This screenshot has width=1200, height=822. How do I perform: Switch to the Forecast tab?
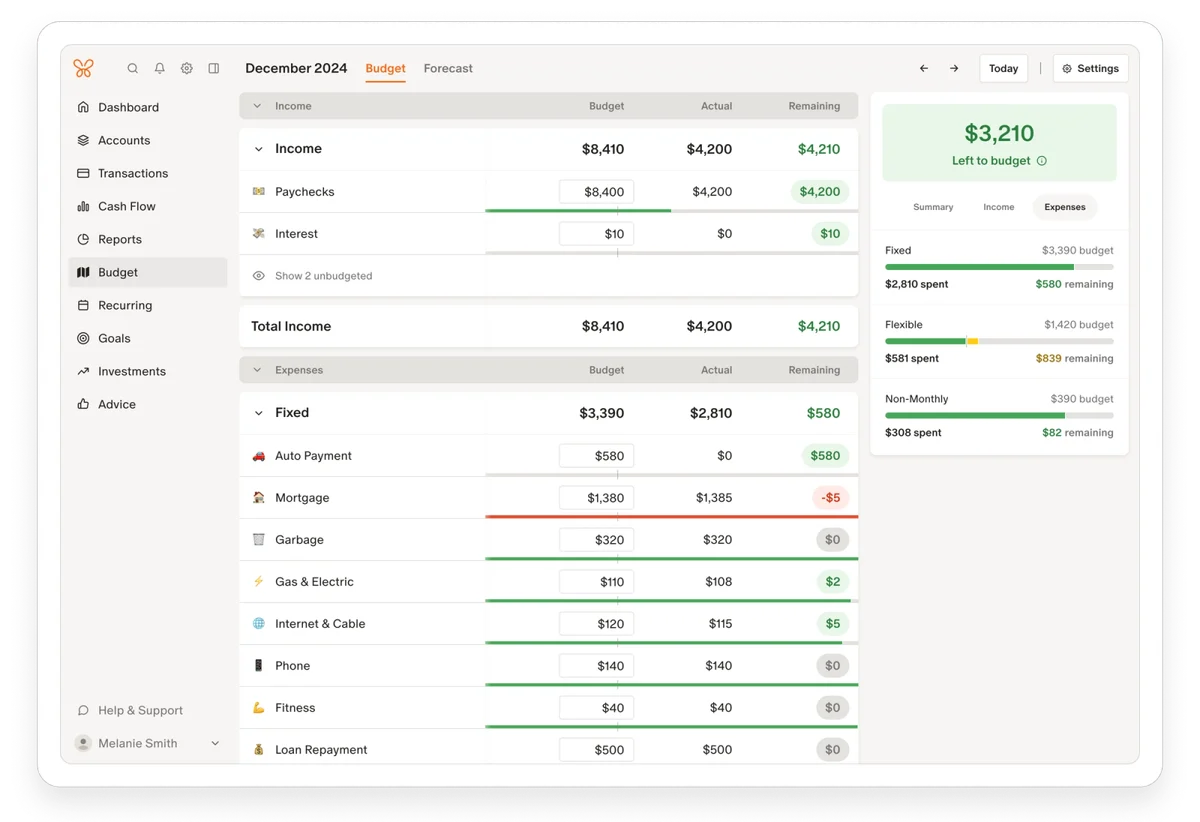448,68
